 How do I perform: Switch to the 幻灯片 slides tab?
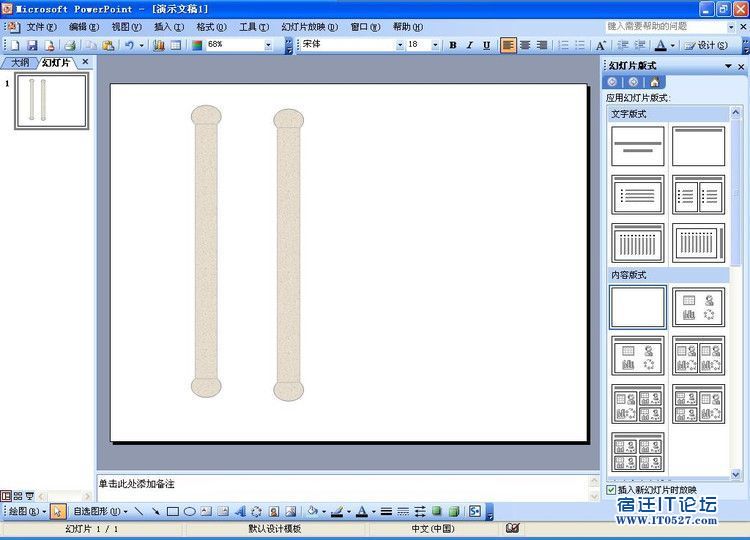point(55,62)
